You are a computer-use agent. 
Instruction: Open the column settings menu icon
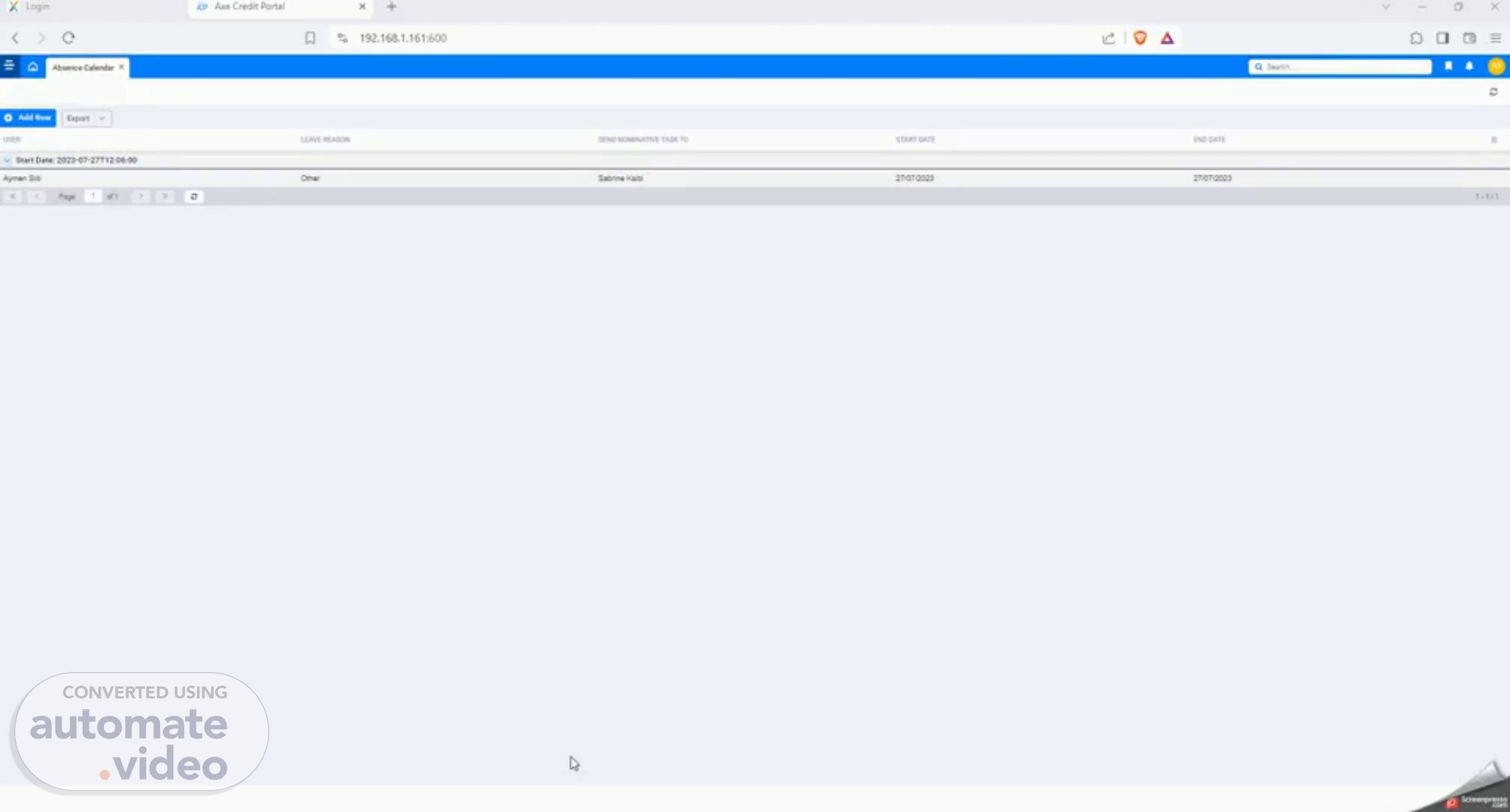[x=1493, y=140]
